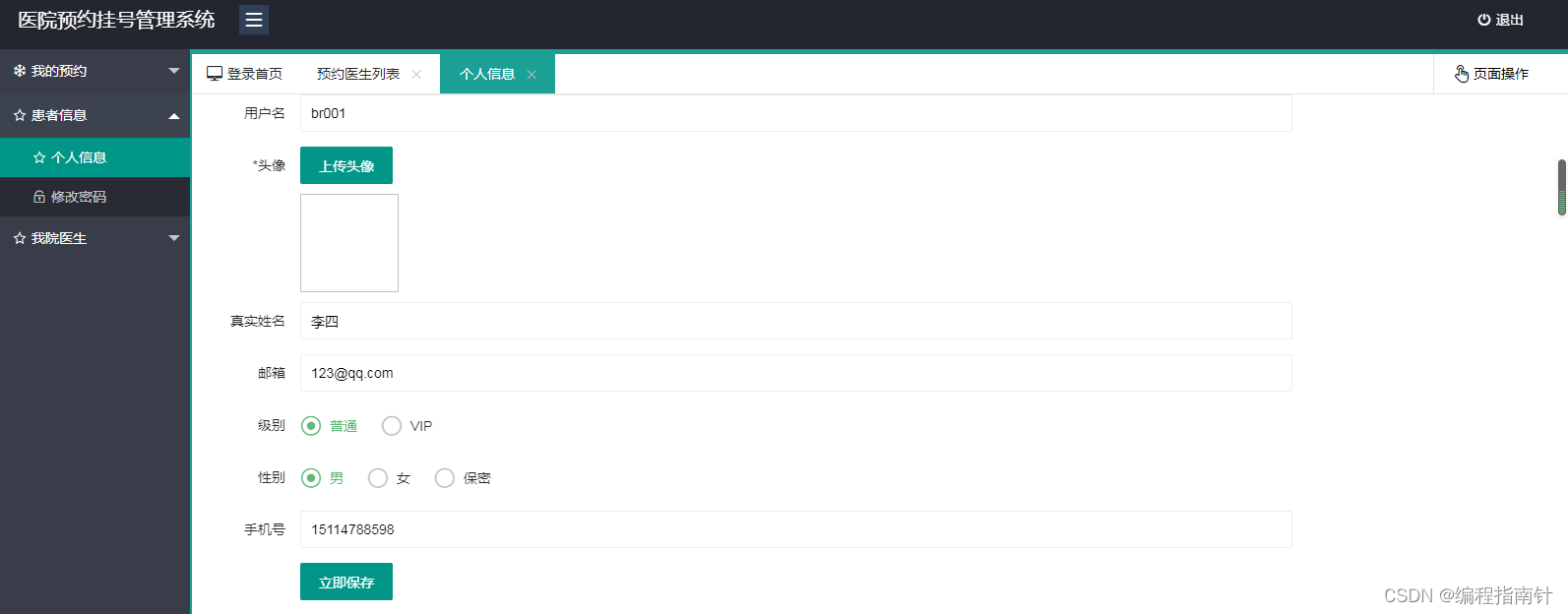Open 个人信息 in the sidebar
Image resolution: width=1568 pixels, height=614 pixels.
95,157
